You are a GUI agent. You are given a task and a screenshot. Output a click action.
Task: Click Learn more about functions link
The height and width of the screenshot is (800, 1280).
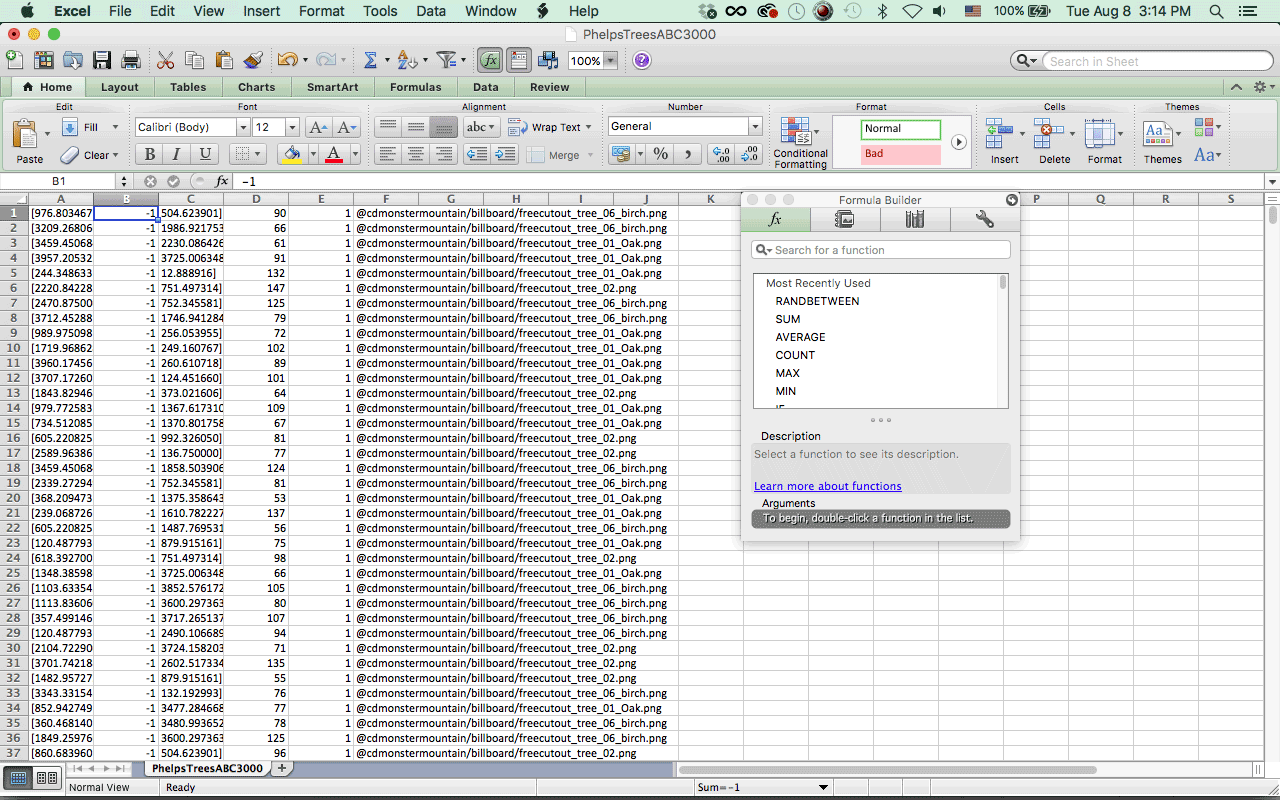[x=828, y=486]
